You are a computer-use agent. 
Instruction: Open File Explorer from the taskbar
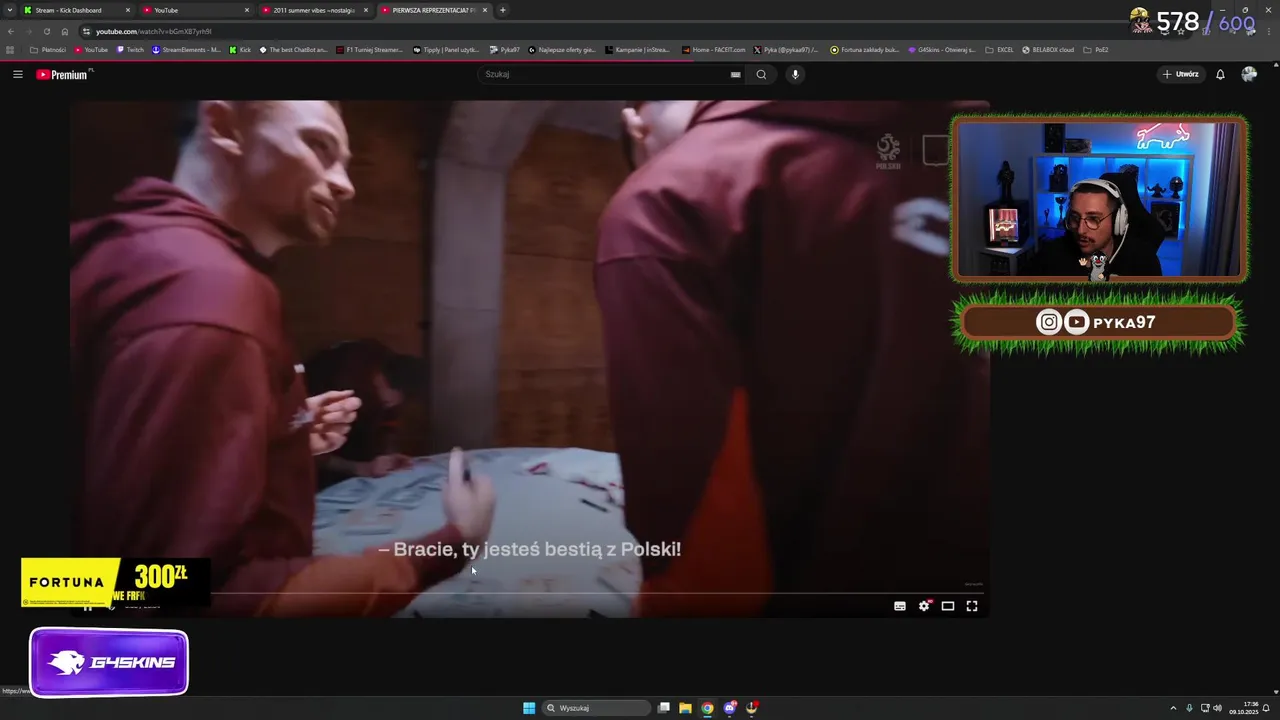click(685, 708)
